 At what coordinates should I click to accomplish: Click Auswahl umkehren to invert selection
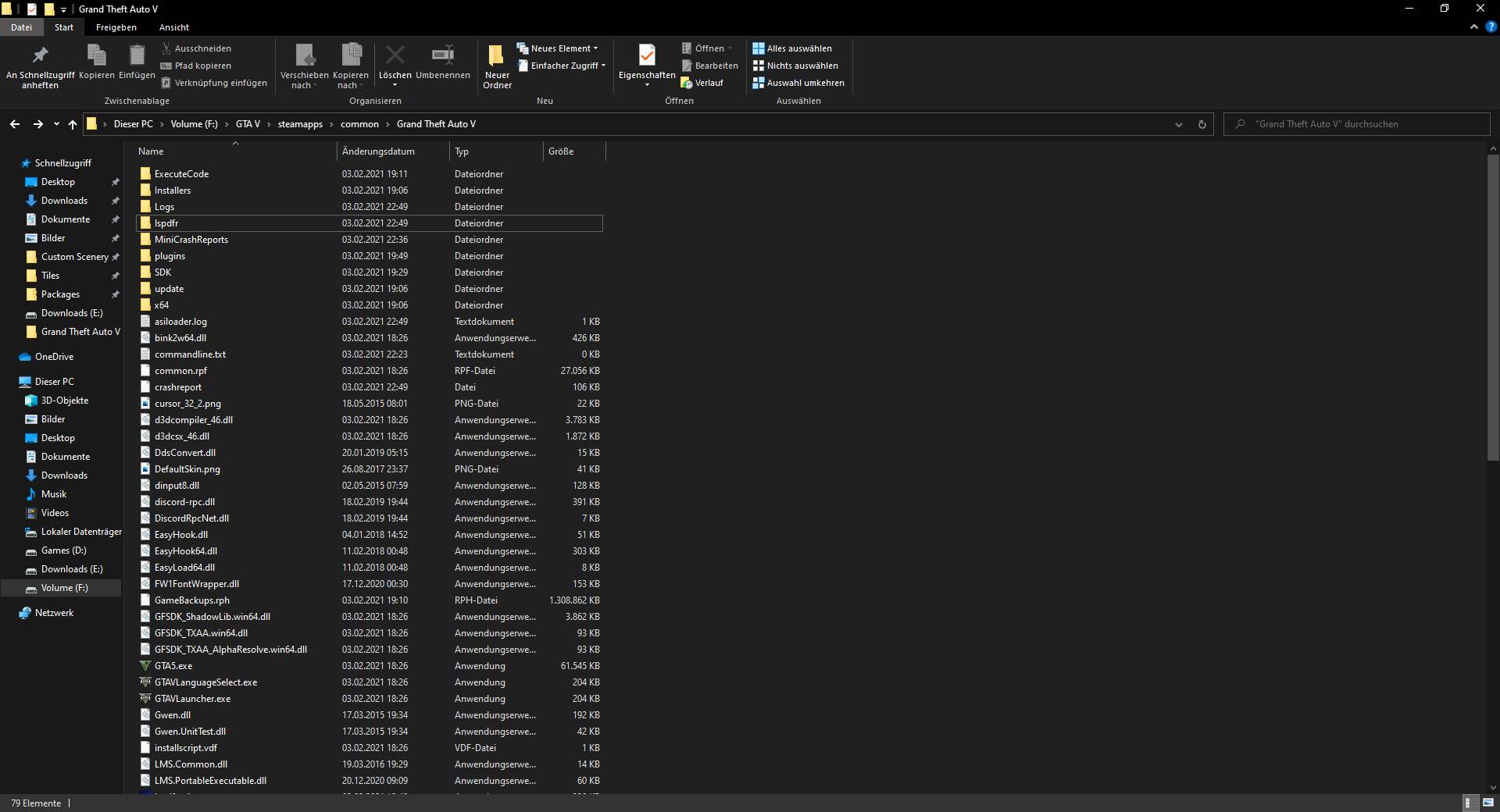[x=798, y=83]
